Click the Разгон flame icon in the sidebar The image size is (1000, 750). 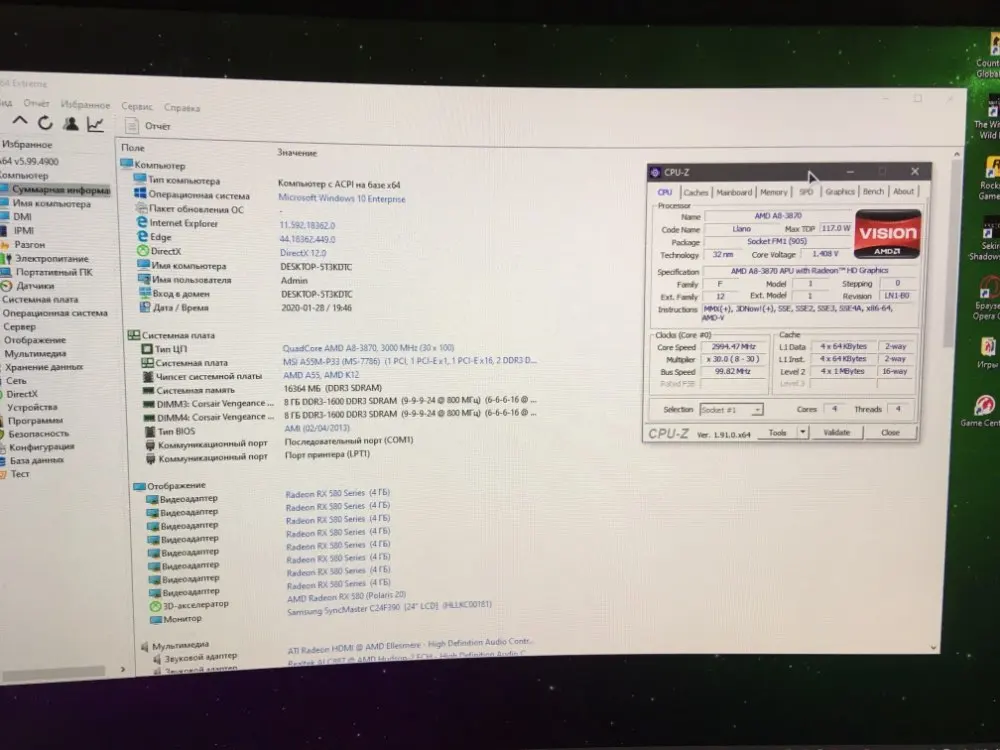[5, 244]
